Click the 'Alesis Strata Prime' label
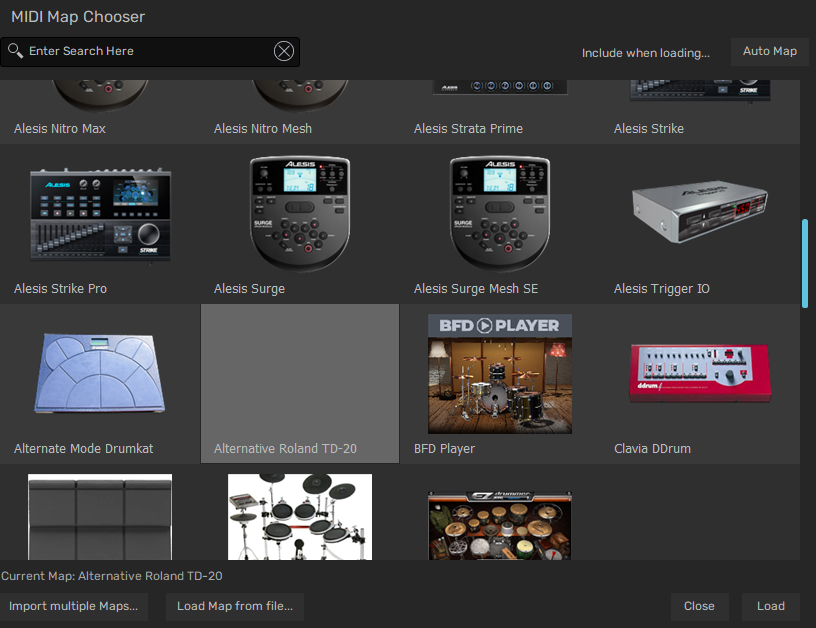 pos(468,129)
